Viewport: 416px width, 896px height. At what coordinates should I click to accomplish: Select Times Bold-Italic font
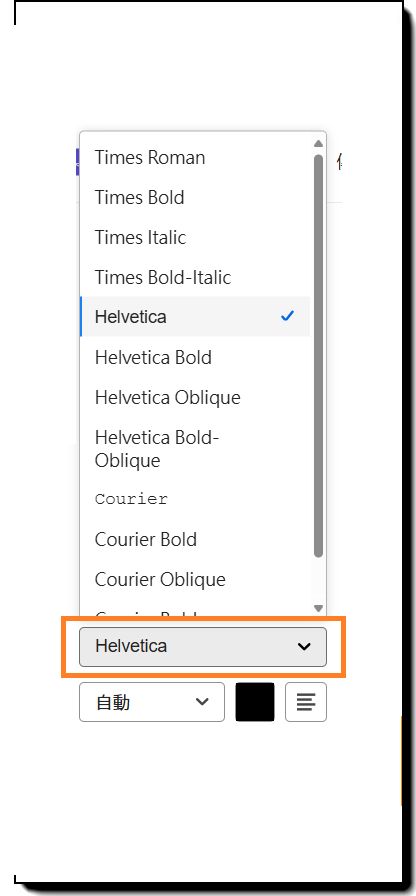tap(195, 277)
